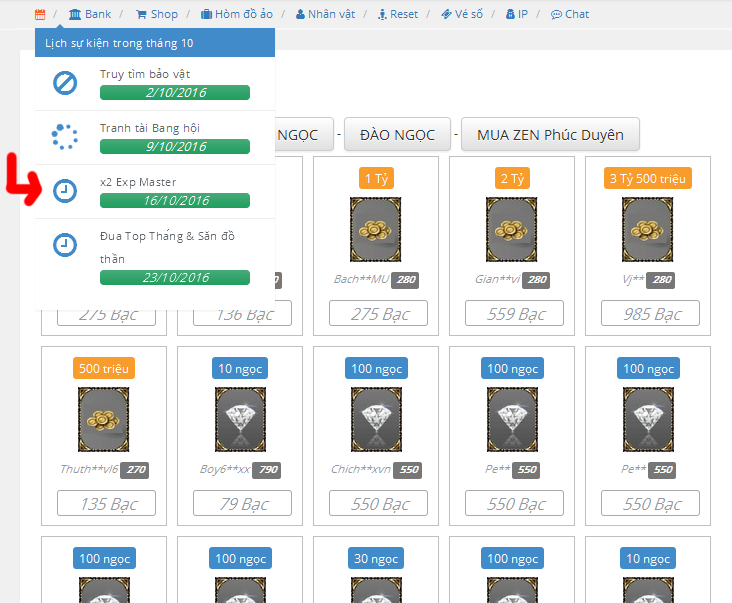
Task: Click the 135 Bạc price button
Action: 106,503
